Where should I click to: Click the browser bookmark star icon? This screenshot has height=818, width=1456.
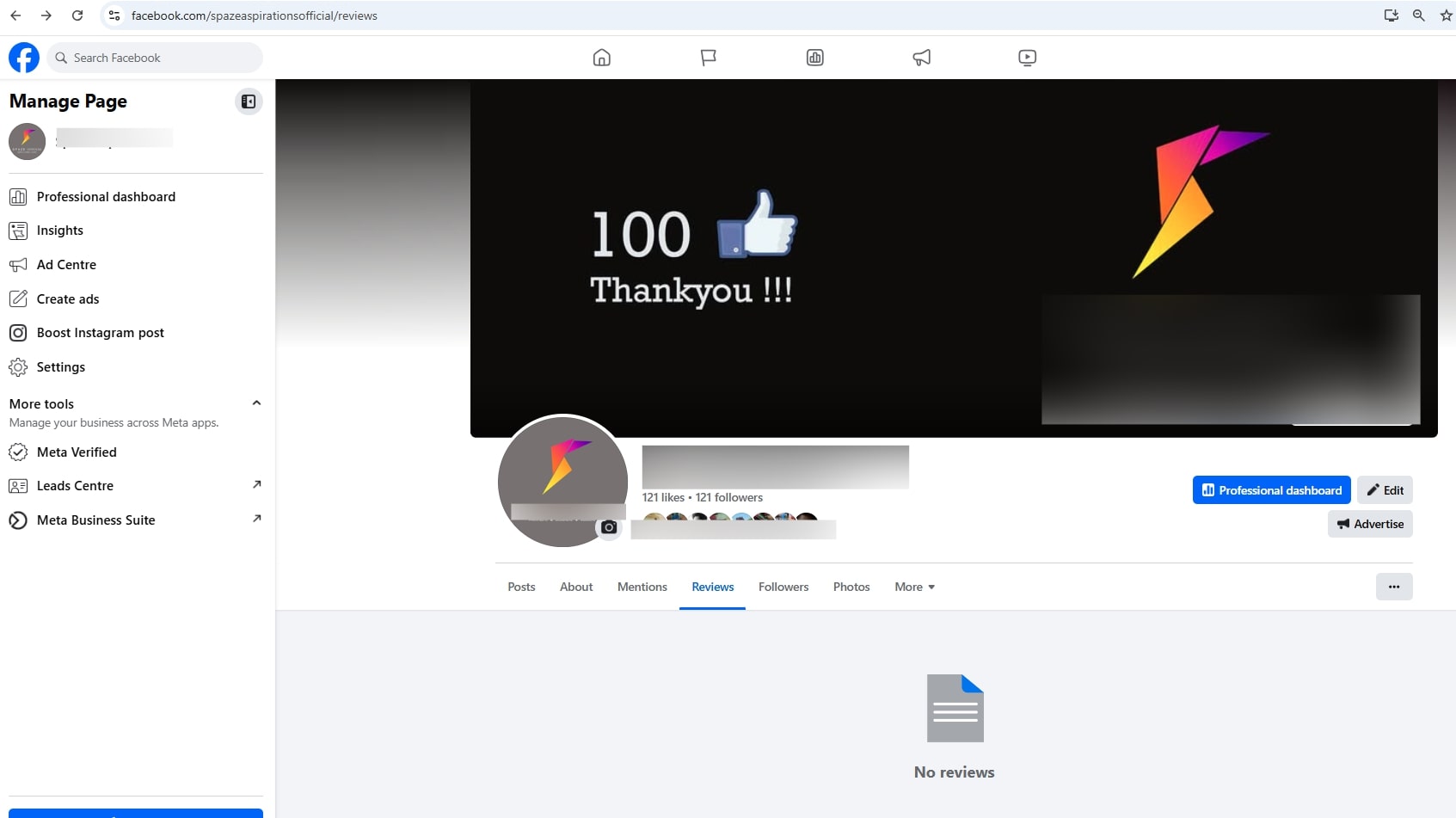click(x=1445, y=15)
